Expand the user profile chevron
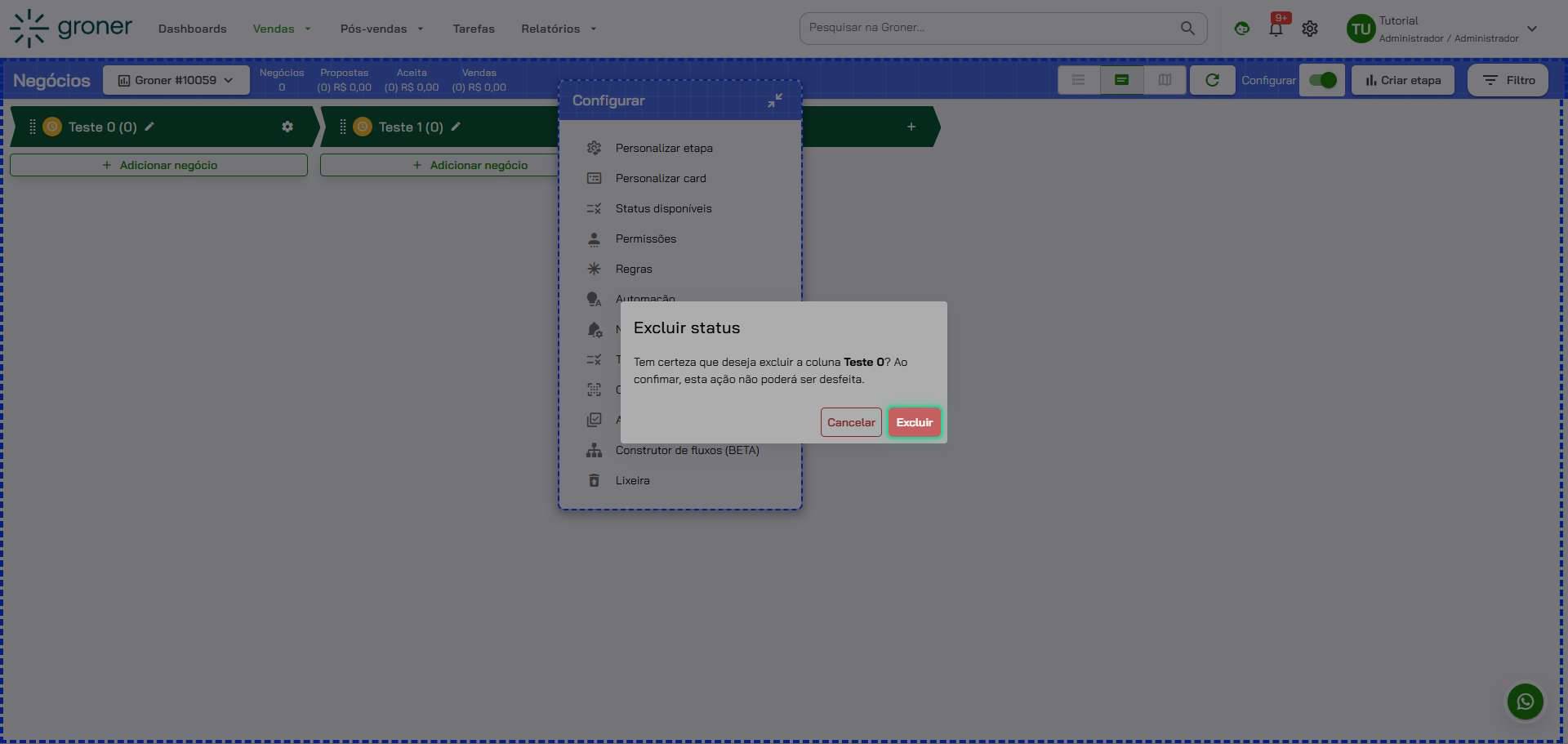 tap(1532, 29)
